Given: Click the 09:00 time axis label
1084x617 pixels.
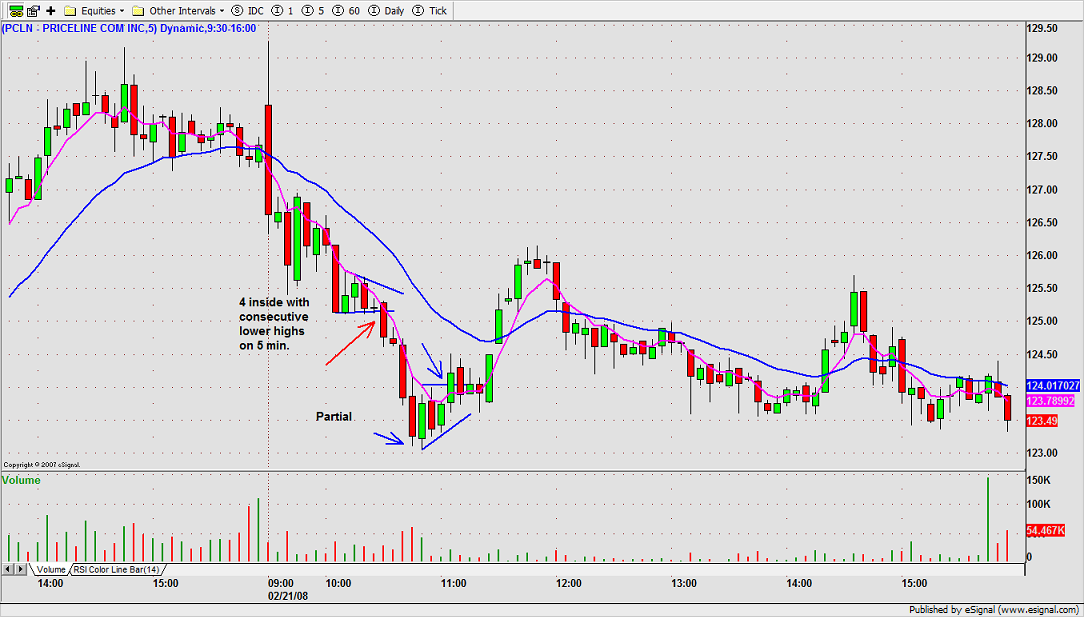Looking at the screenshot, I should click(281, 583).
